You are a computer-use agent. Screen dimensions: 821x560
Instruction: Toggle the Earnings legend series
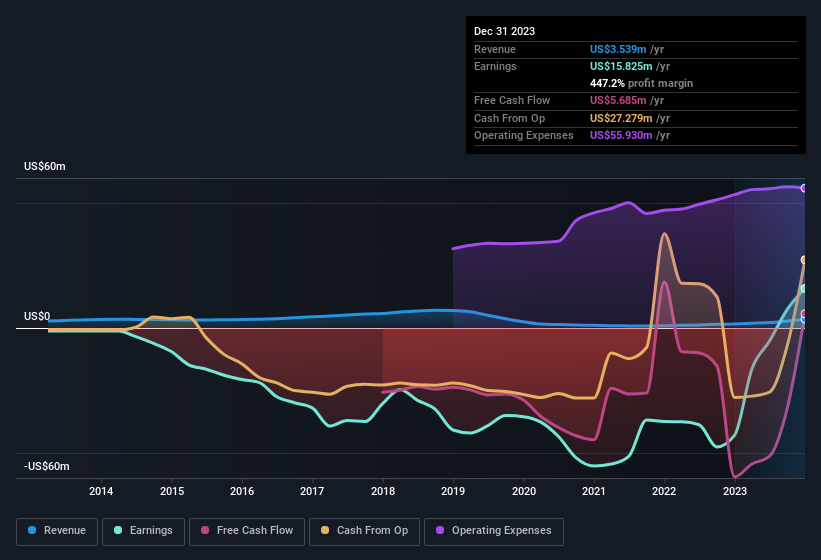[144, 531]
